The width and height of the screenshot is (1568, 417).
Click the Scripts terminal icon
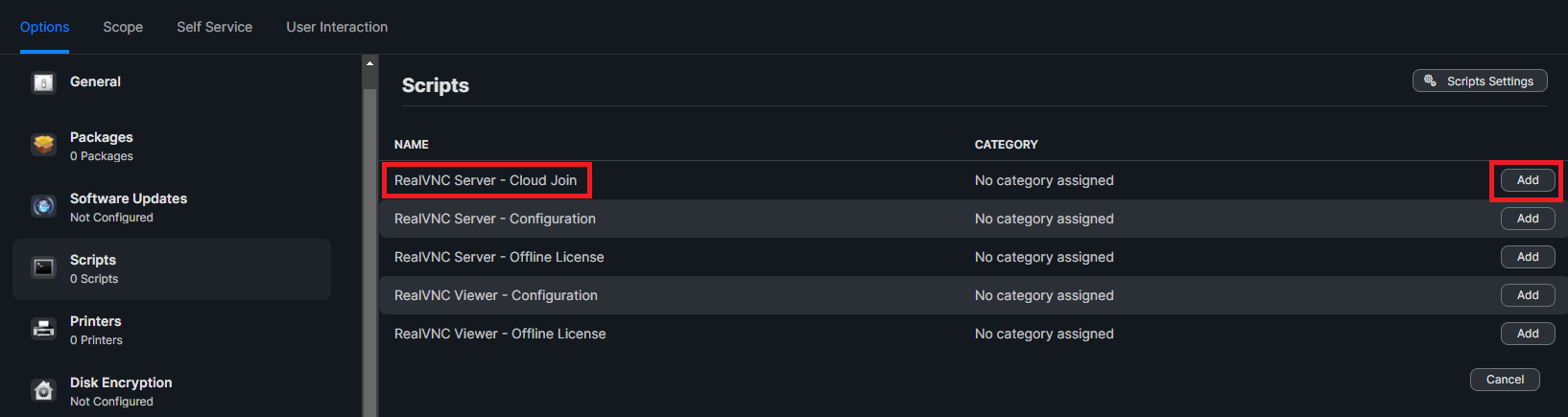tap(44, 267)
